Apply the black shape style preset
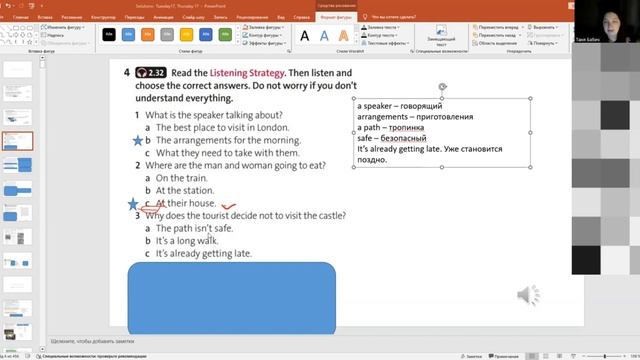 (x=109, y=35)
